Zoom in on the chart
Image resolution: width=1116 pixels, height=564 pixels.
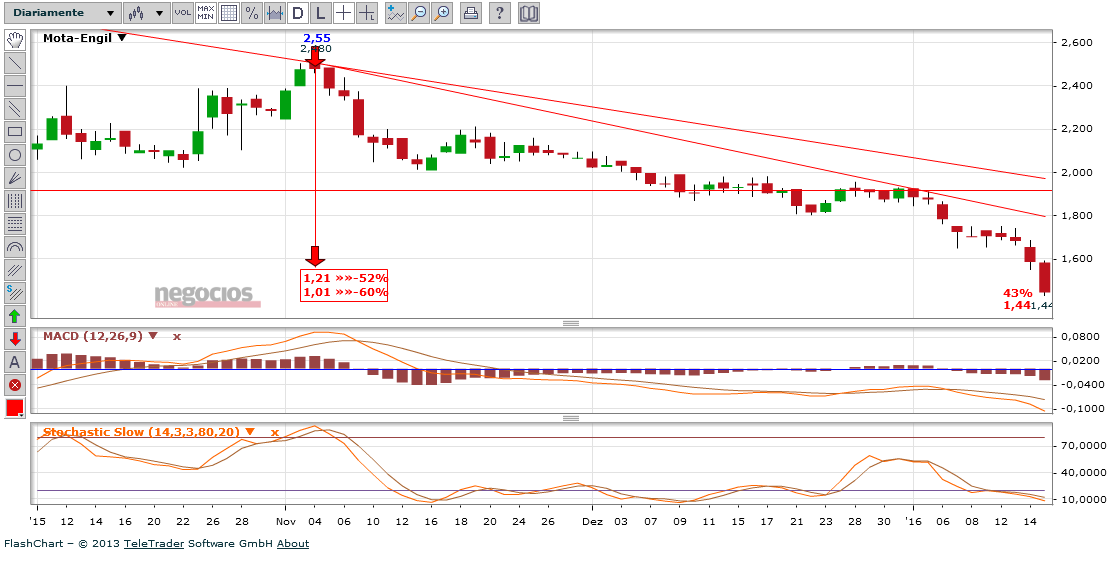pos(442,13)
